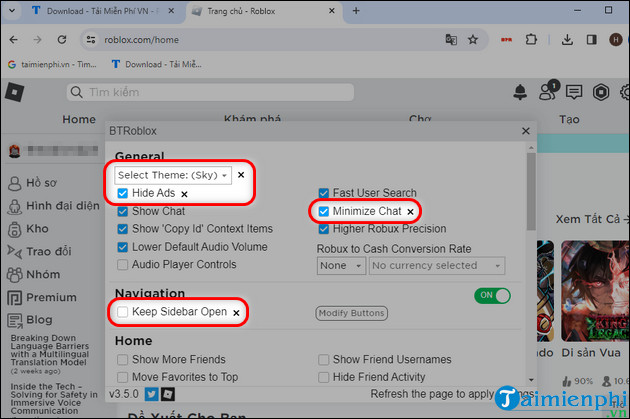Click the Tìm kiếm search field
Viewport: 630px width, 419px height.
point(210,92)
